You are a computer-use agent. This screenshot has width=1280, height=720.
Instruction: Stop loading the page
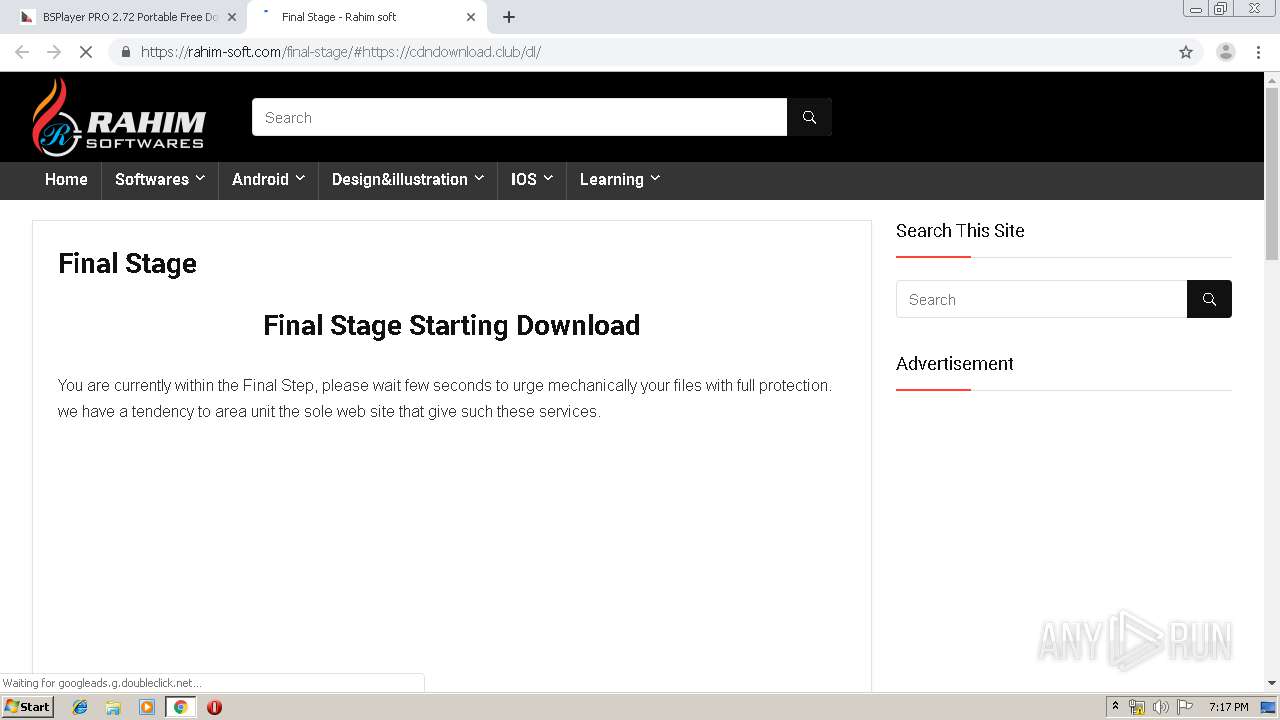coord(86,52)
